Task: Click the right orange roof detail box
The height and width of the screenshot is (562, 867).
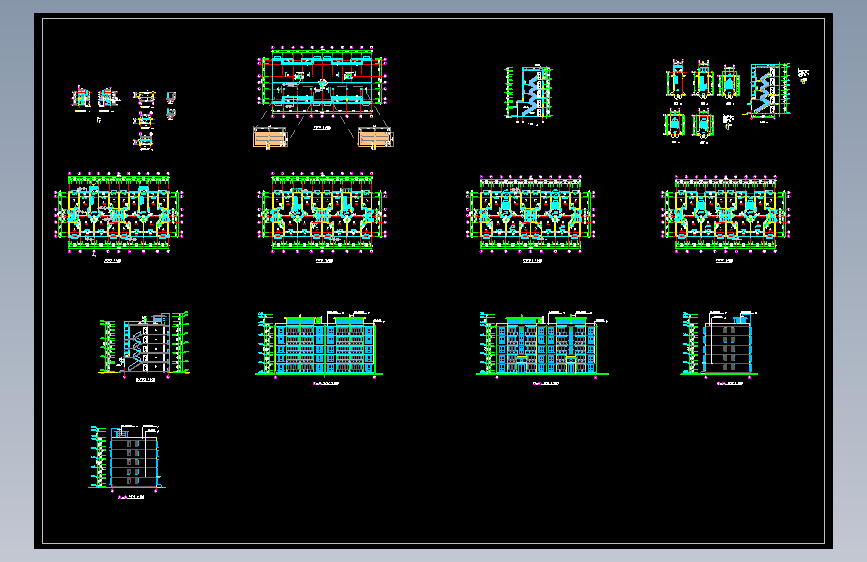Action: pos(375,137)
